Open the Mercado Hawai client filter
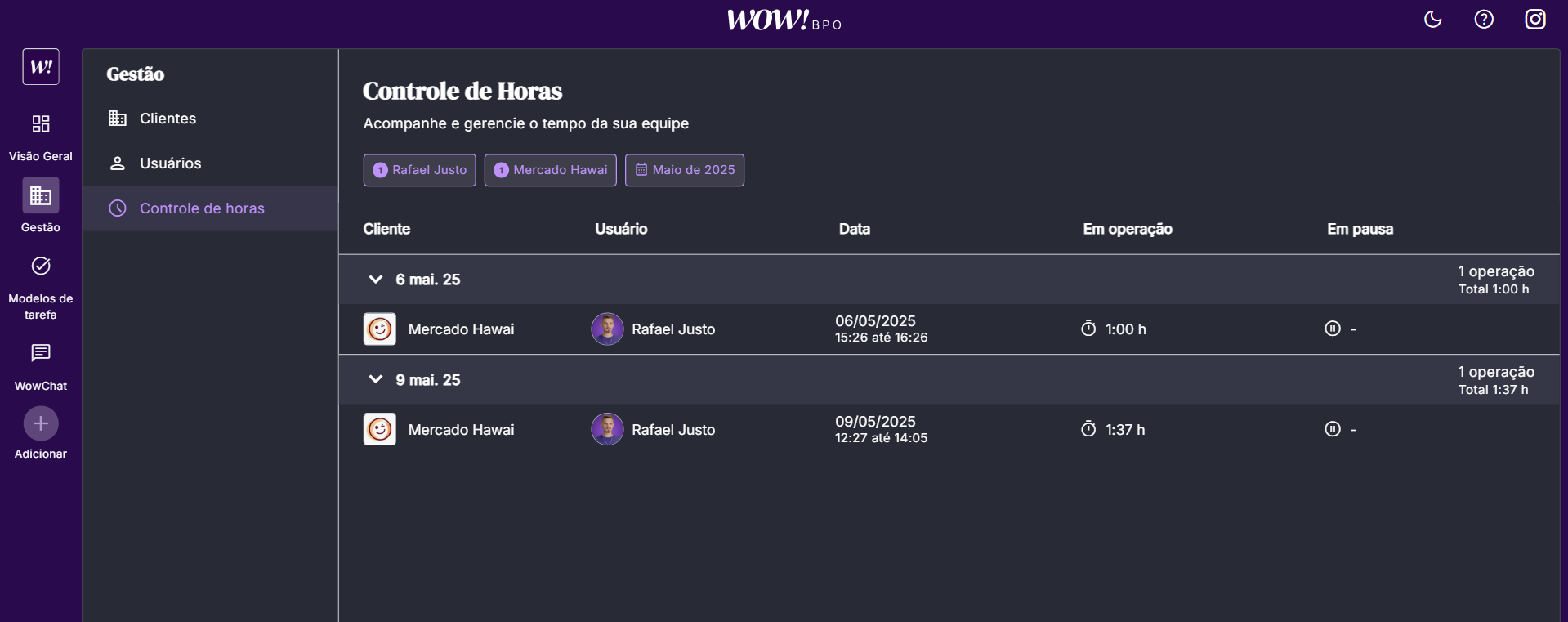This screenshot has width=1568, height=622. coord(550,170)
